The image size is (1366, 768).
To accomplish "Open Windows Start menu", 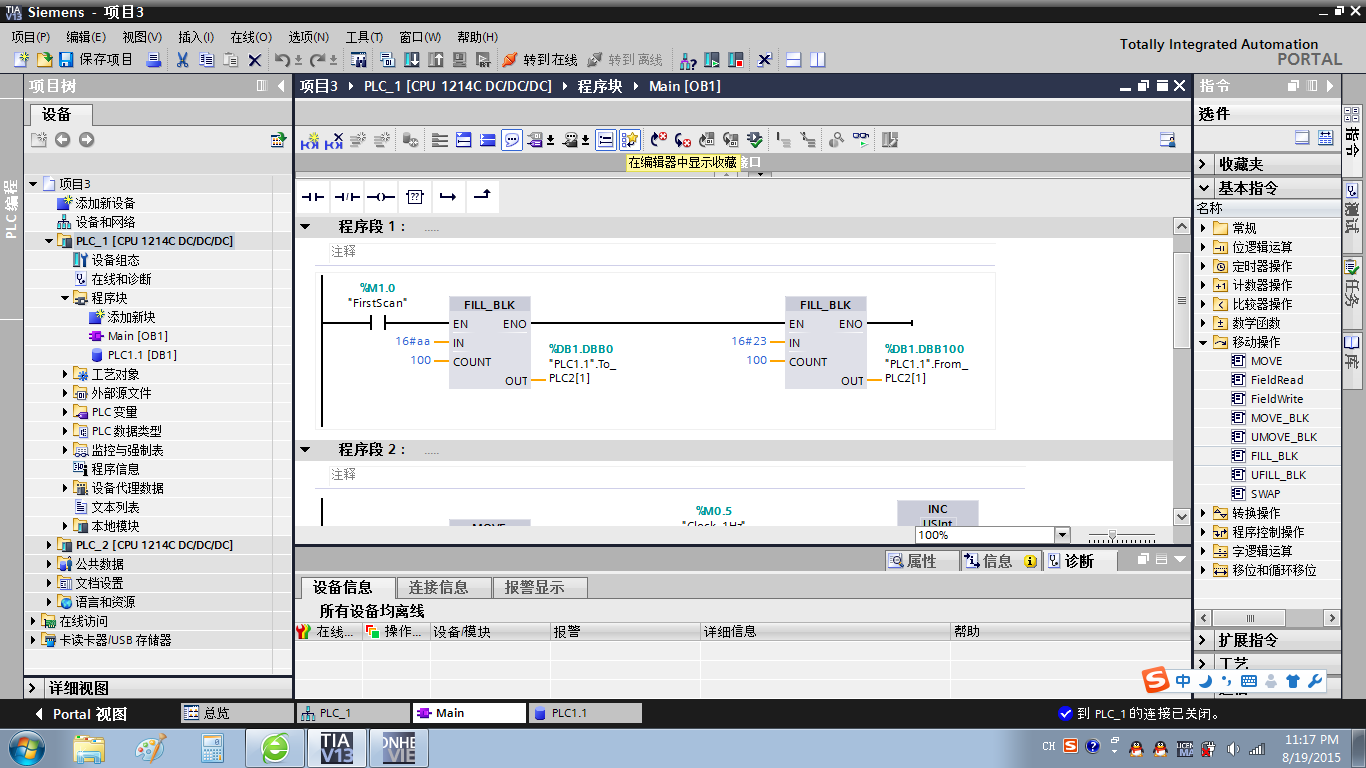I will 25,747.
